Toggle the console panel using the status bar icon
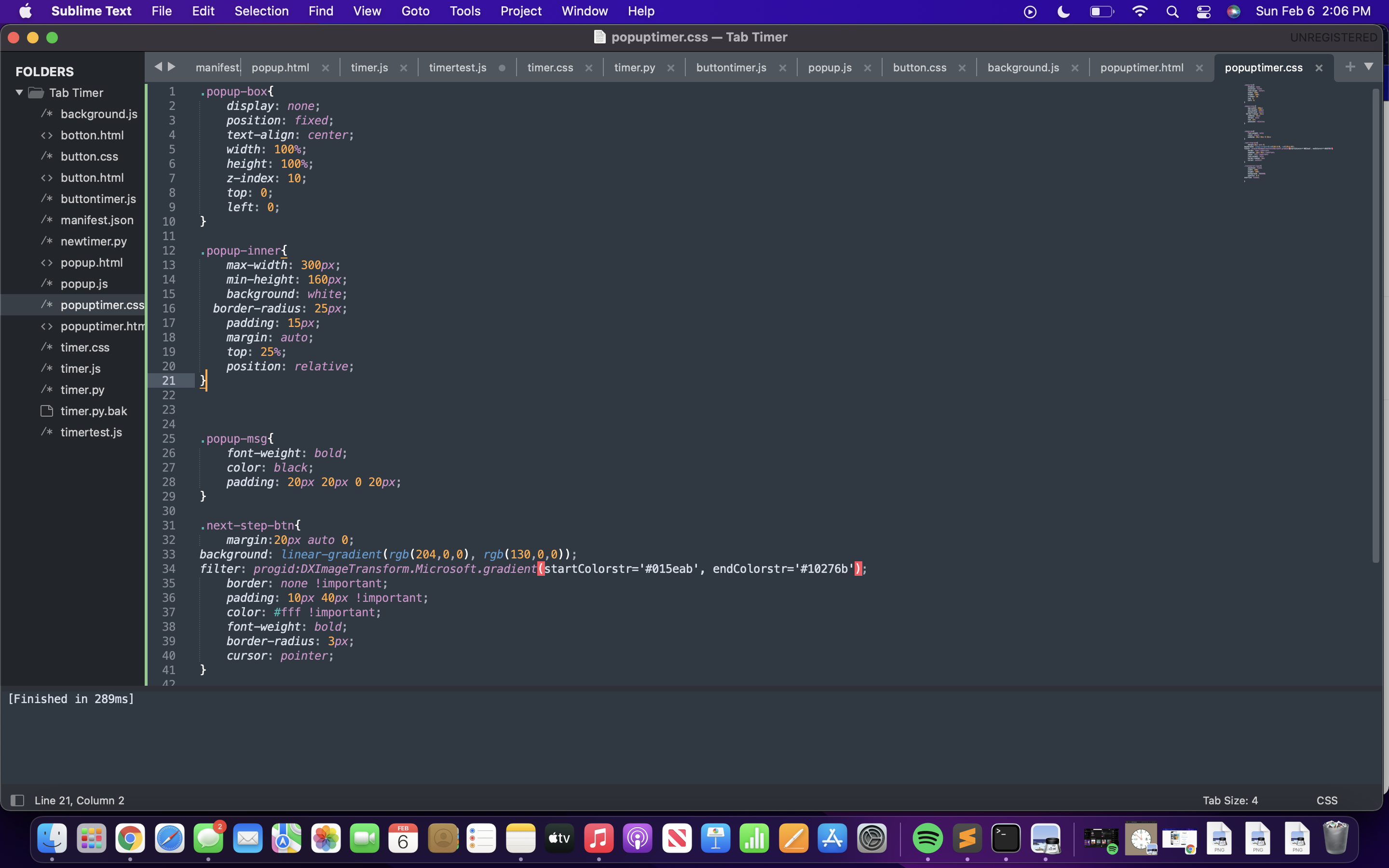 (18, 800)
